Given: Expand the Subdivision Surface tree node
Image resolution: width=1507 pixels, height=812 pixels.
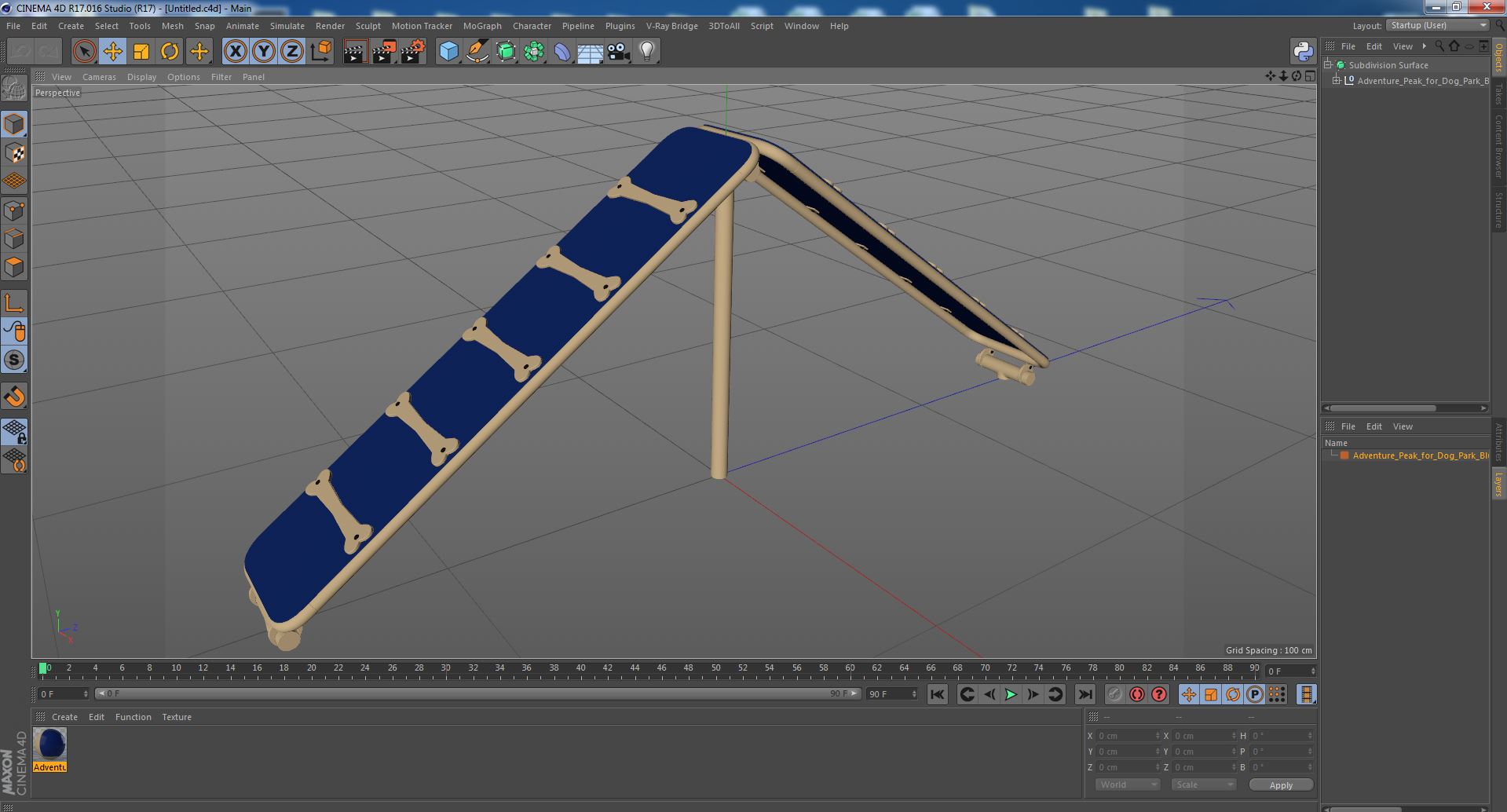Looking at the screenshot, I should 1327,65.
